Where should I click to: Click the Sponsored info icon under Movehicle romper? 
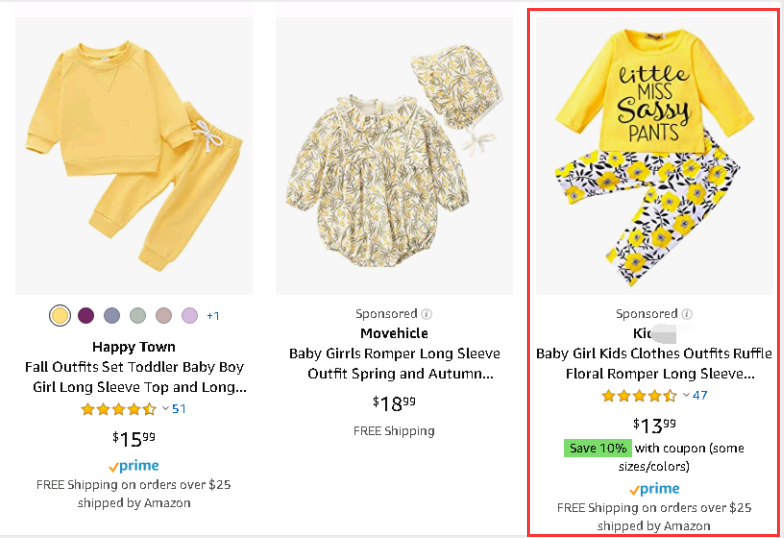click(x=427, y=314)
